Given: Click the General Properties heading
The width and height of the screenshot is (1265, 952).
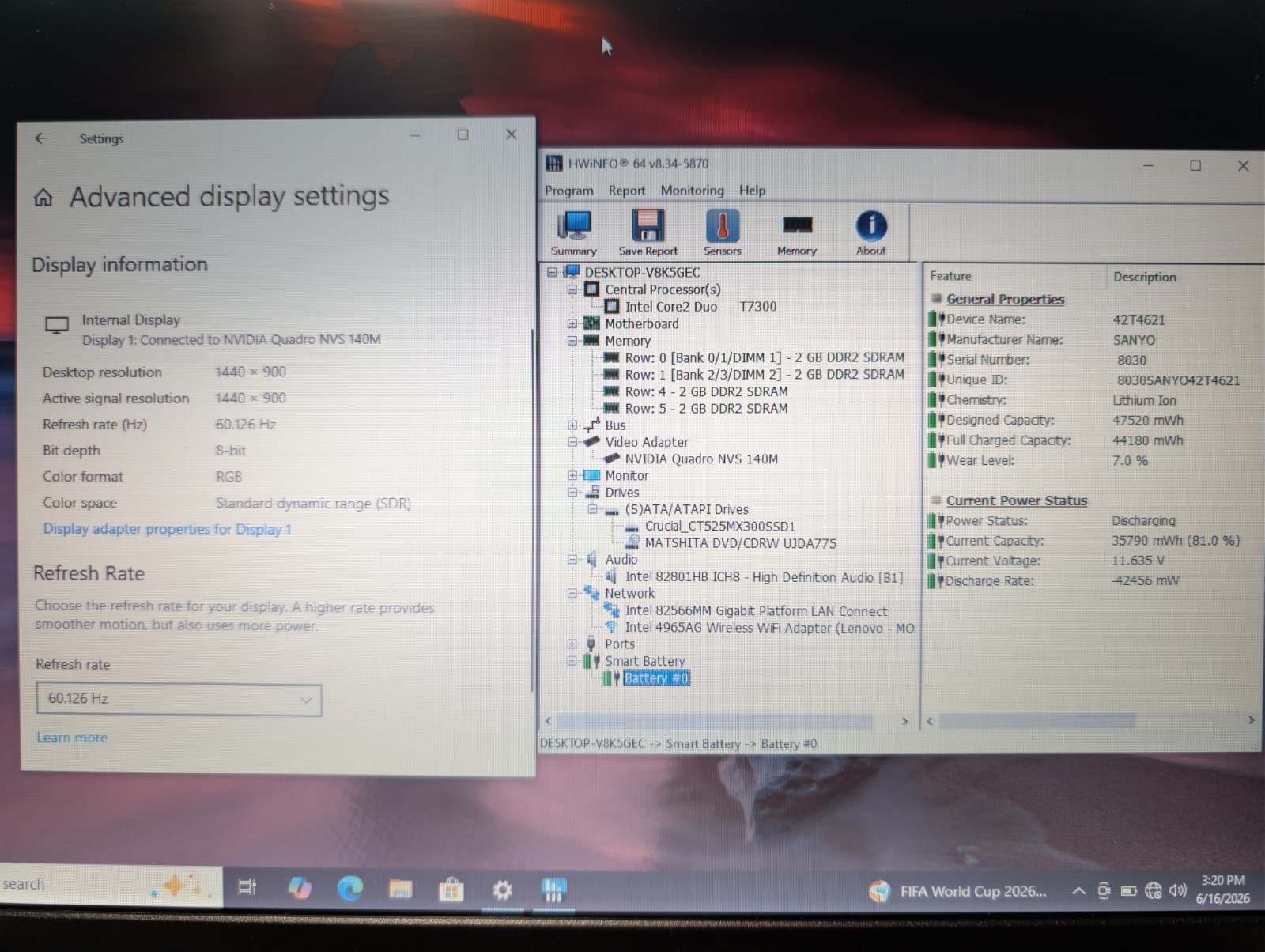Looking at the screenshot, I should pos(1005,299).
